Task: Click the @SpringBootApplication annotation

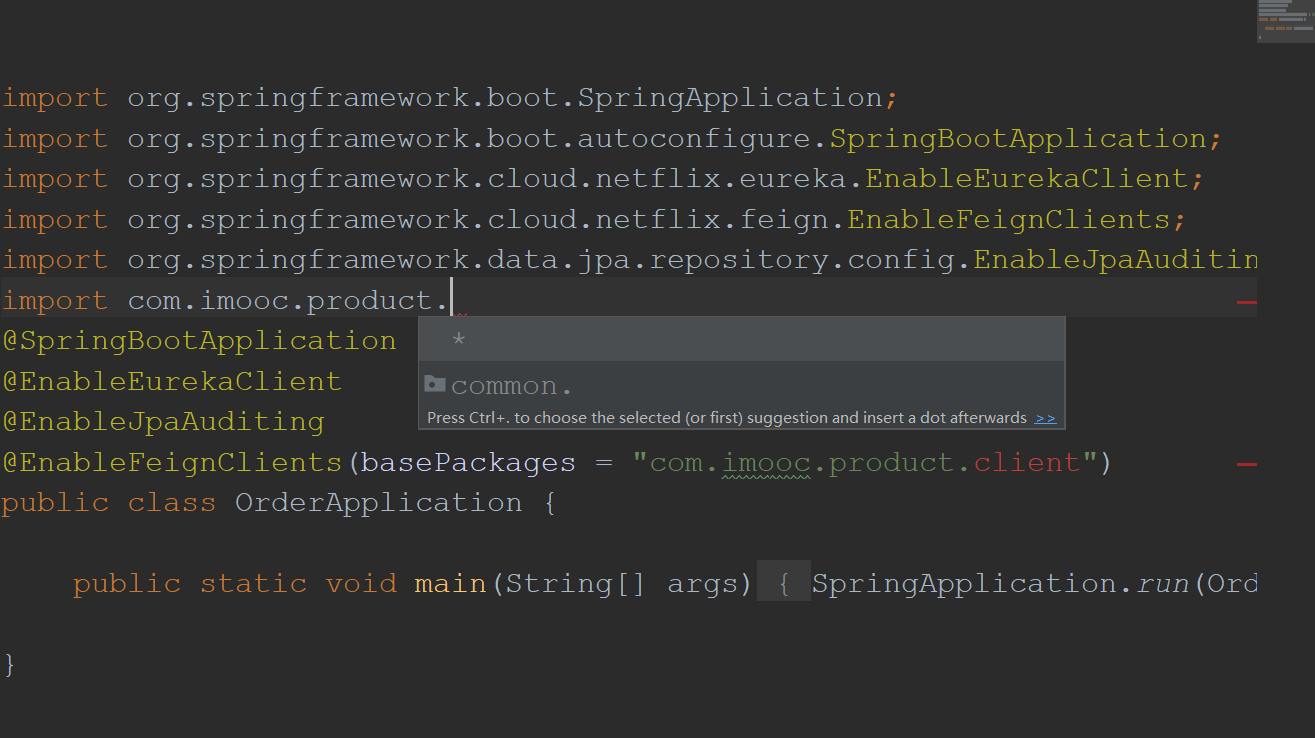Action: tap(199, 341)
